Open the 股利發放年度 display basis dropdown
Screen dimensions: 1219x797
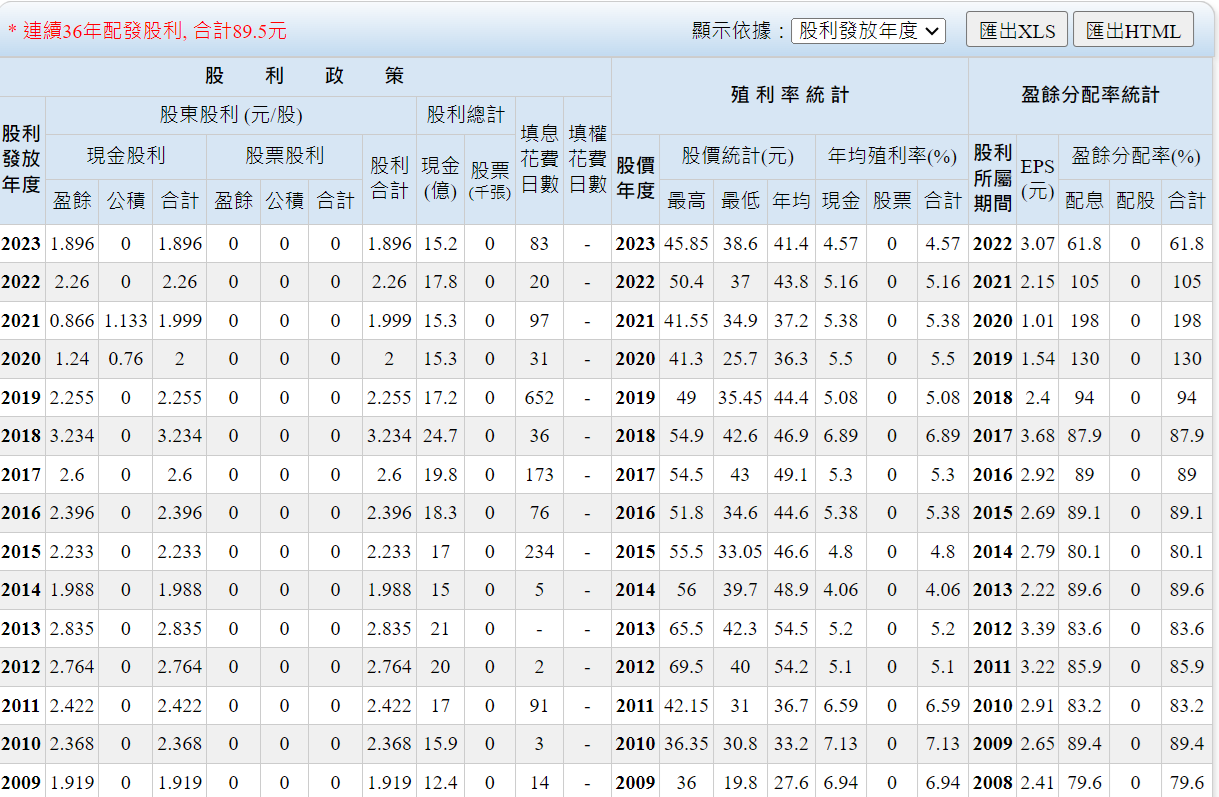click(x=867, y=31)
